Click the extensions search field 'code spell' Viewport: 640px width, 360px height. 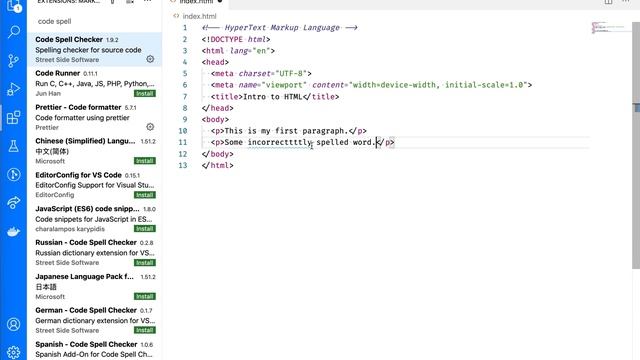coord(95,21)
